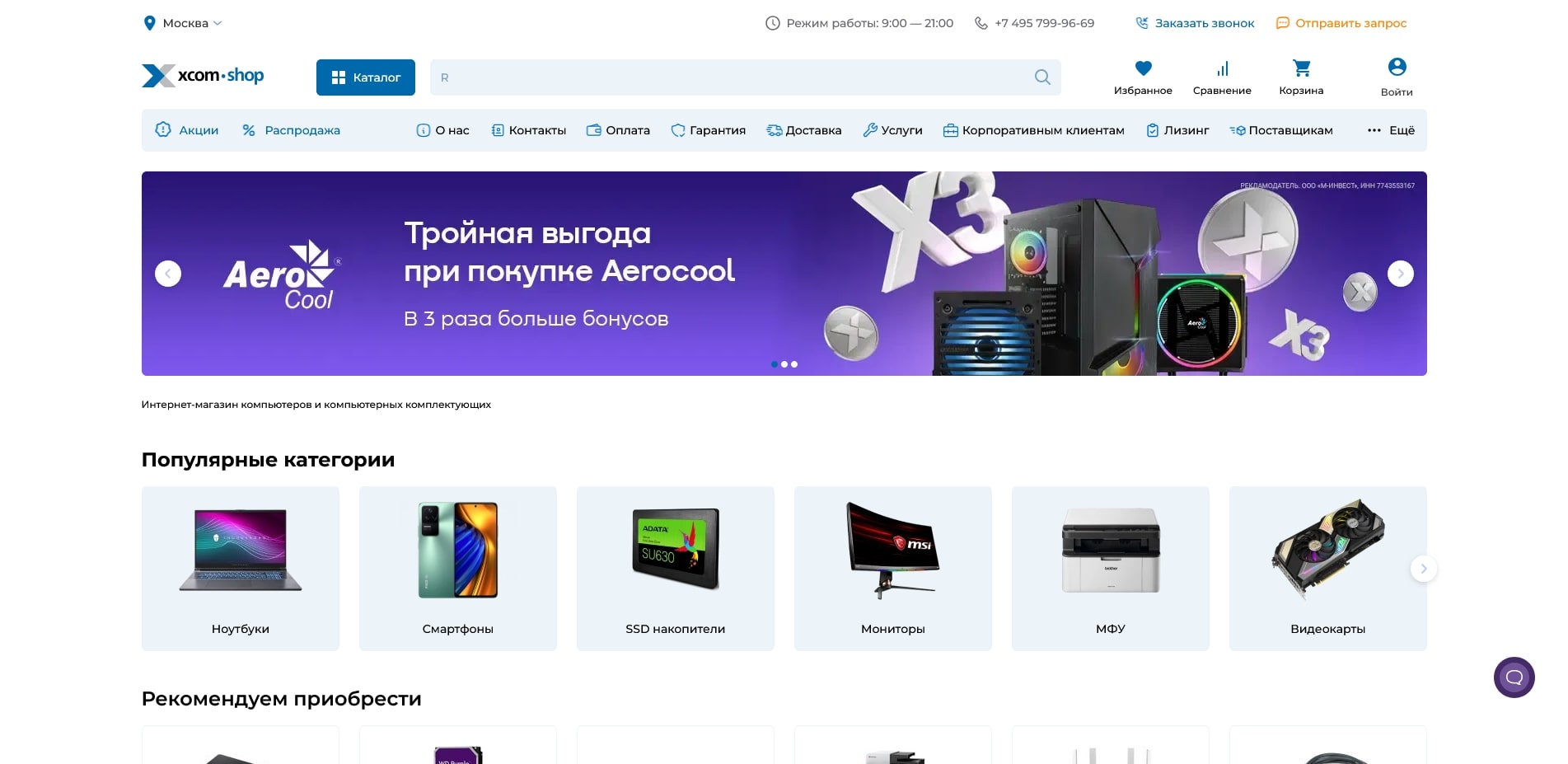This screenshot has width=1568, height=764.
Task: Open the shopping cart (Корзина)
Action: 1300,68
